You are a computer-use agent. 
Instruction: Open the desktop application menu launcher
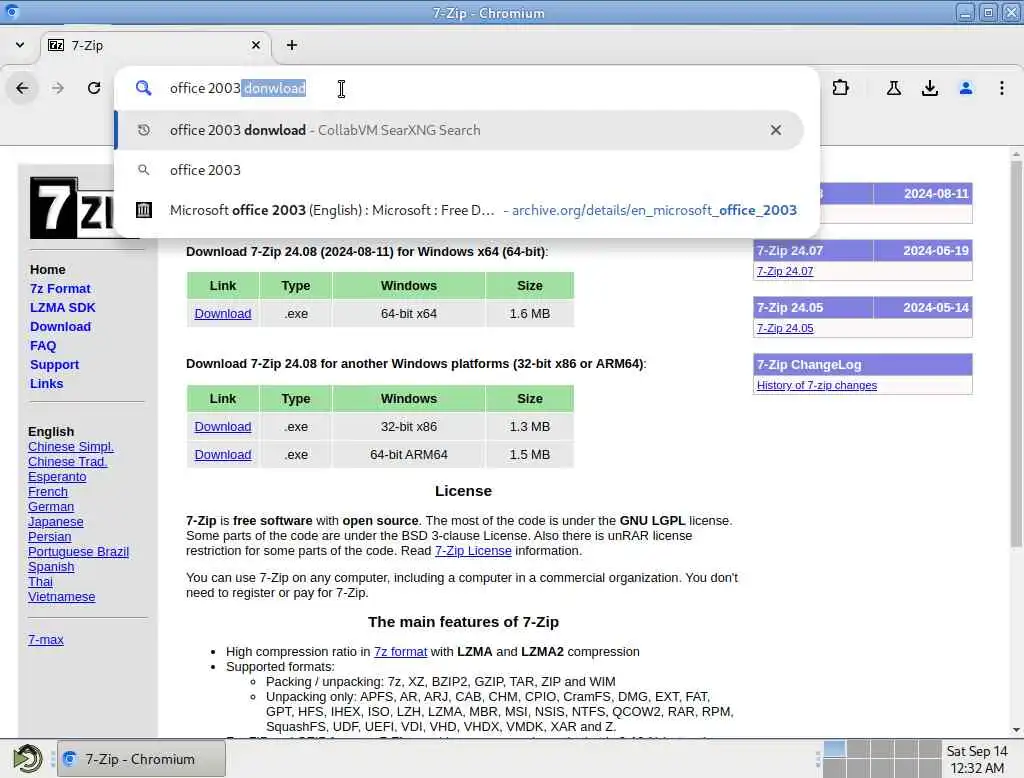(27, 759)
